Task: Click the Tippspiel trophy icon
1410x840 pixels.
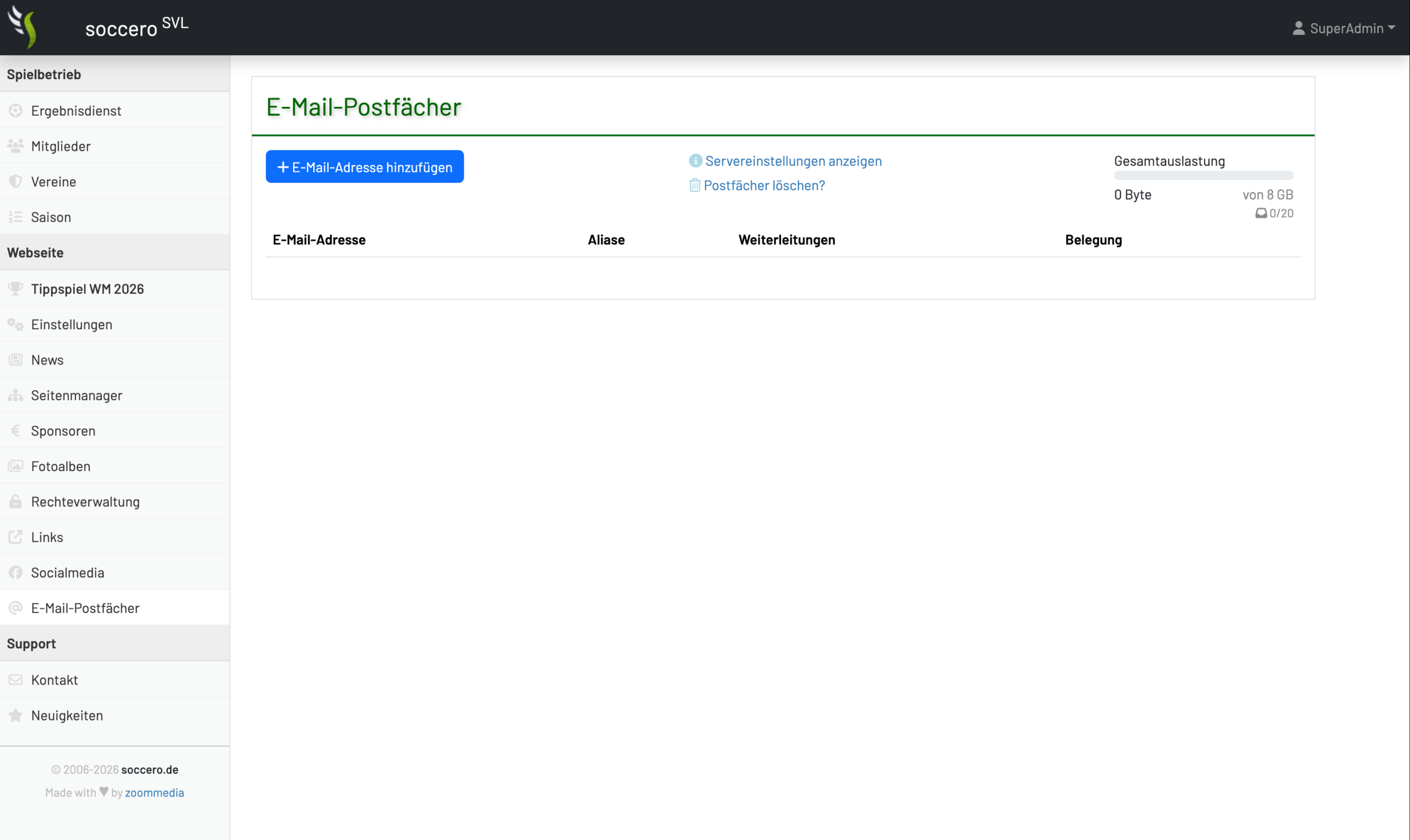Action: (15, 288)
